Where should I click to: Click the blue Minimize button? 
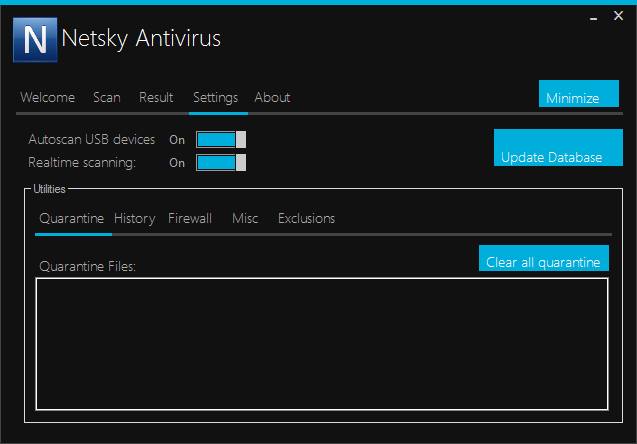(578, 94)
